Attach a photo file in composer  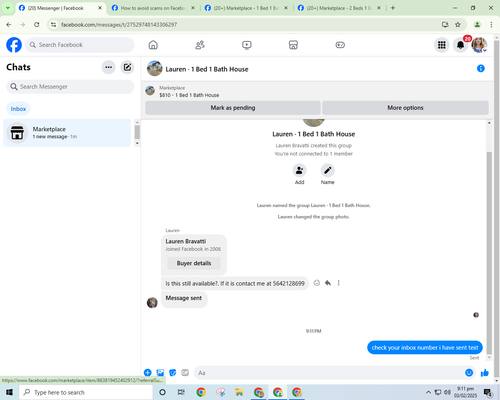[160, 373]
